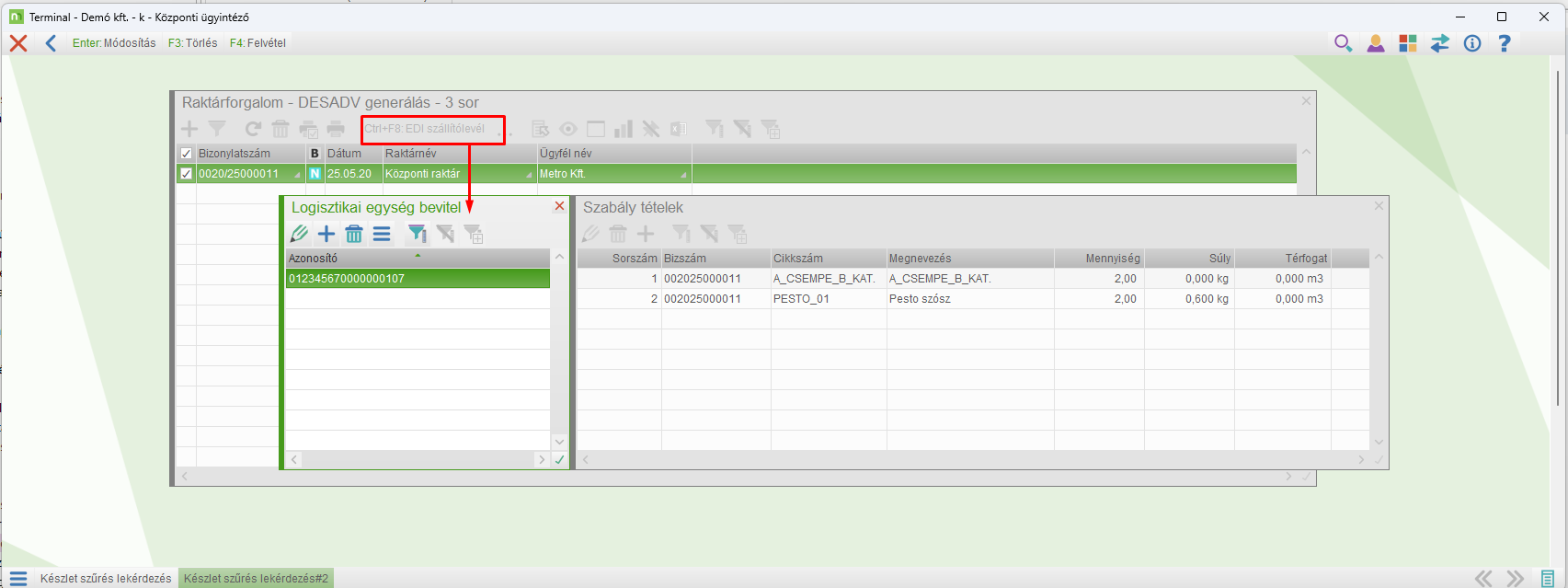This screenshot has height=588, width=1568.
Task: Open the list menu icon in Logisztikai egység bevitel
Action: (382, 234)
